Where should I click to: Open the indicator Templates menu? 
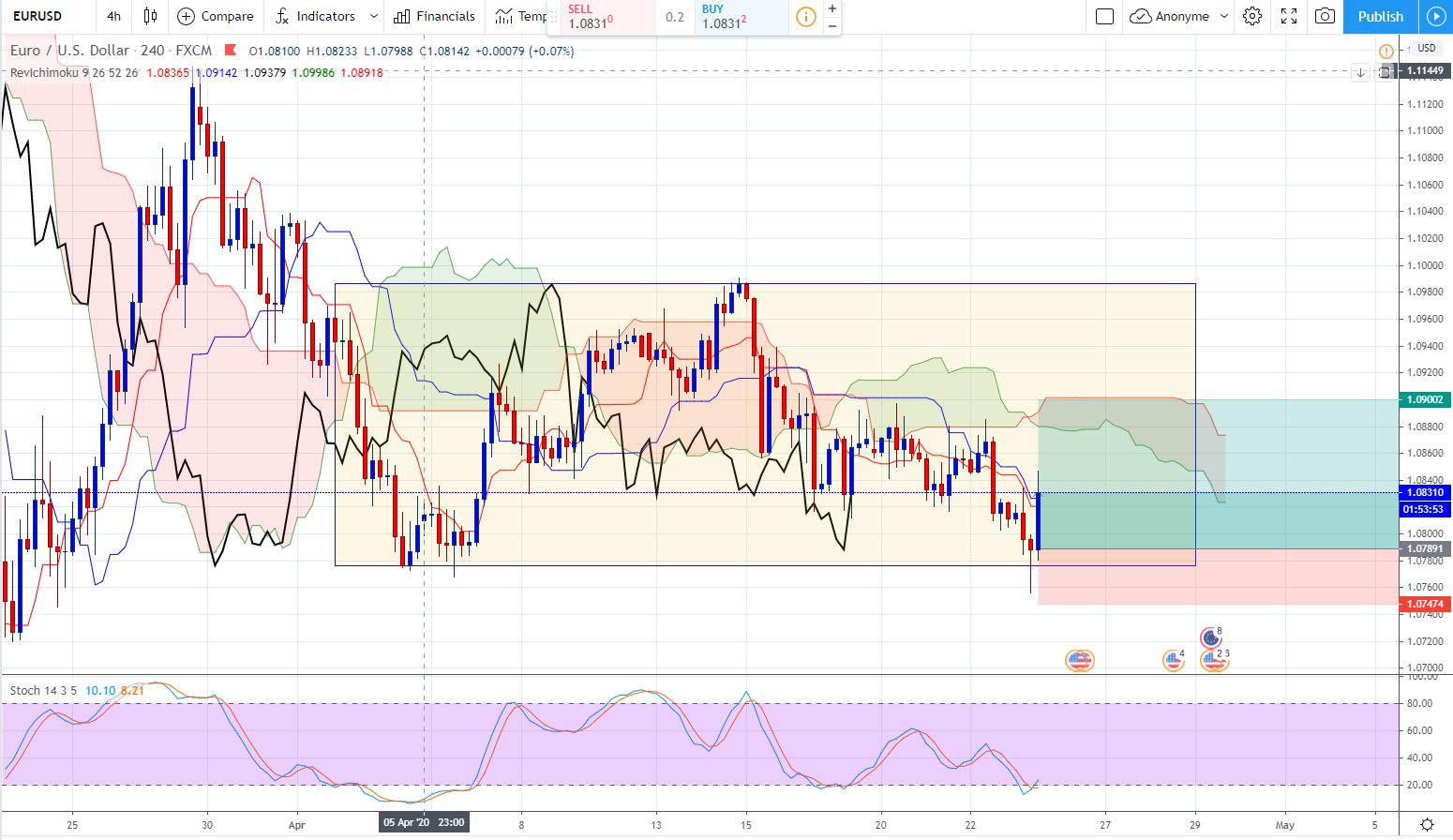[521, 16]
